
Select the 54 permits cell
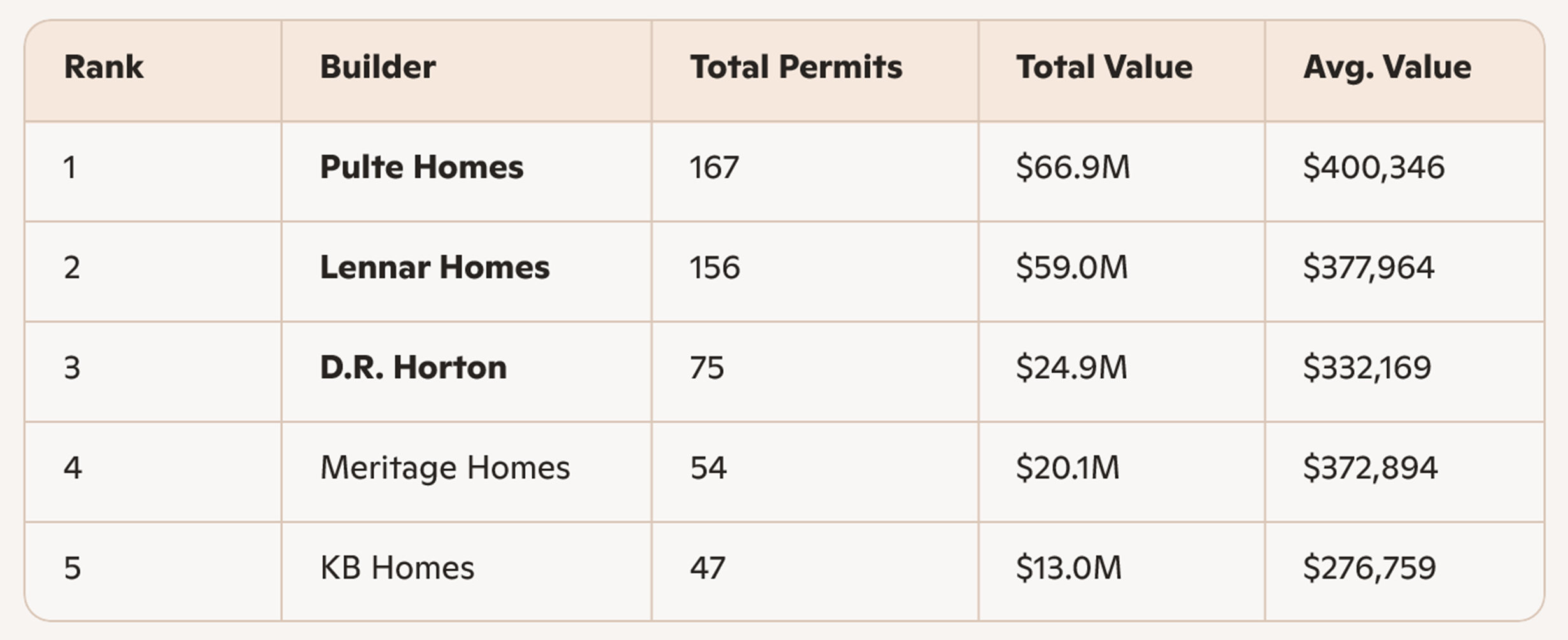708,468
